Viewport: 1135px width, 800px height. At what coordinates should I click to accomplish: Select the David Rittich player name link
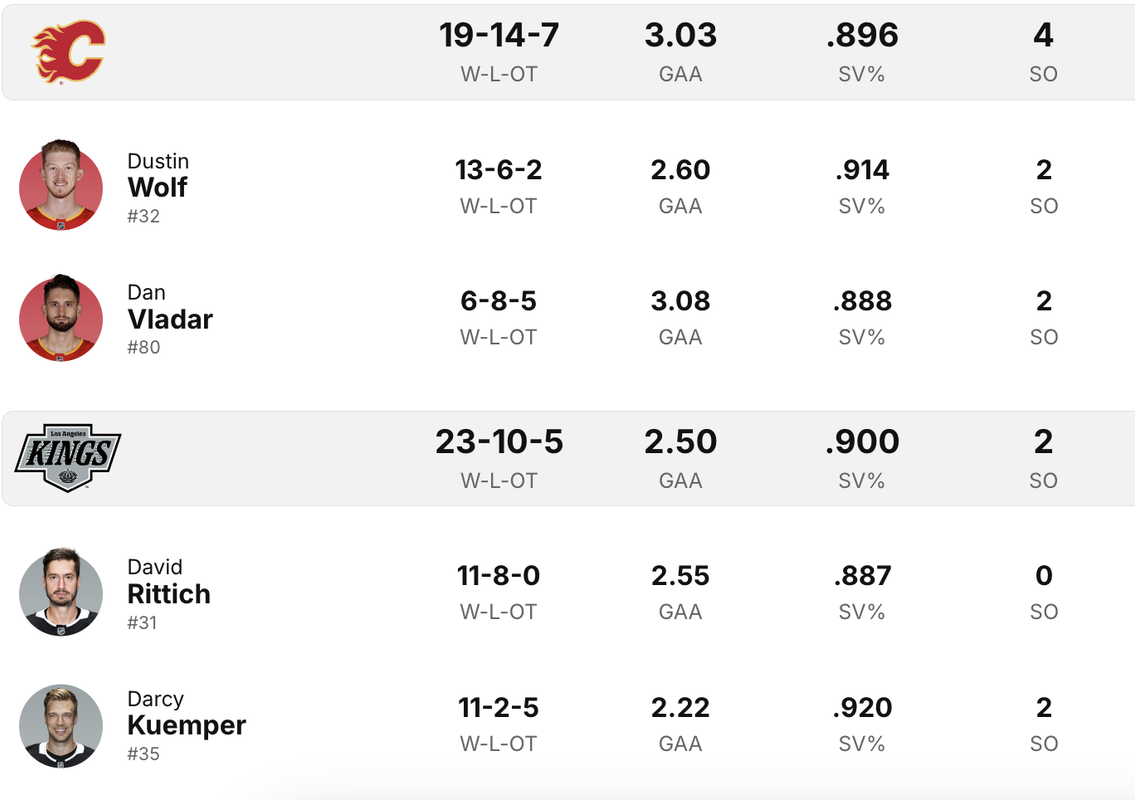[169, 582]
